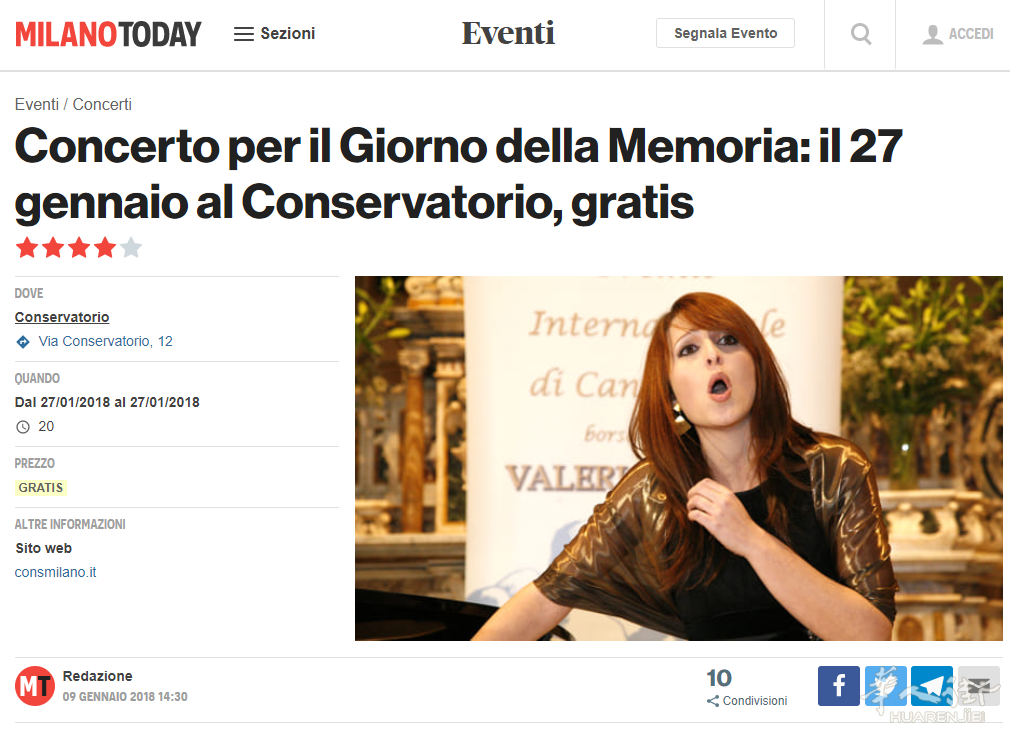The image size is (1010, 732).
Task: Open Via Conservatorio, 12 map link
Action: [x=106, y=342]
